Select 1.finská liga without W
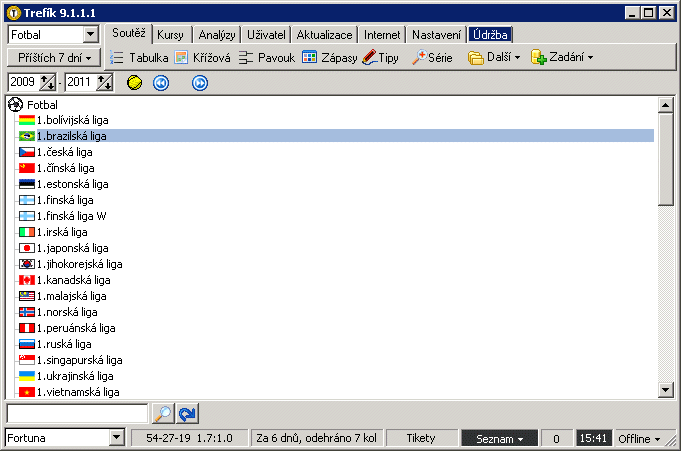 [x=65, y=200]
